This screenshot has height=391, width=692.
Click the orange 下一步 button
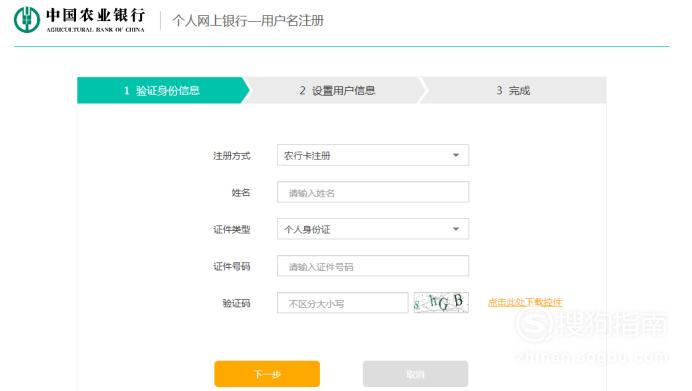tap(267, 374)
